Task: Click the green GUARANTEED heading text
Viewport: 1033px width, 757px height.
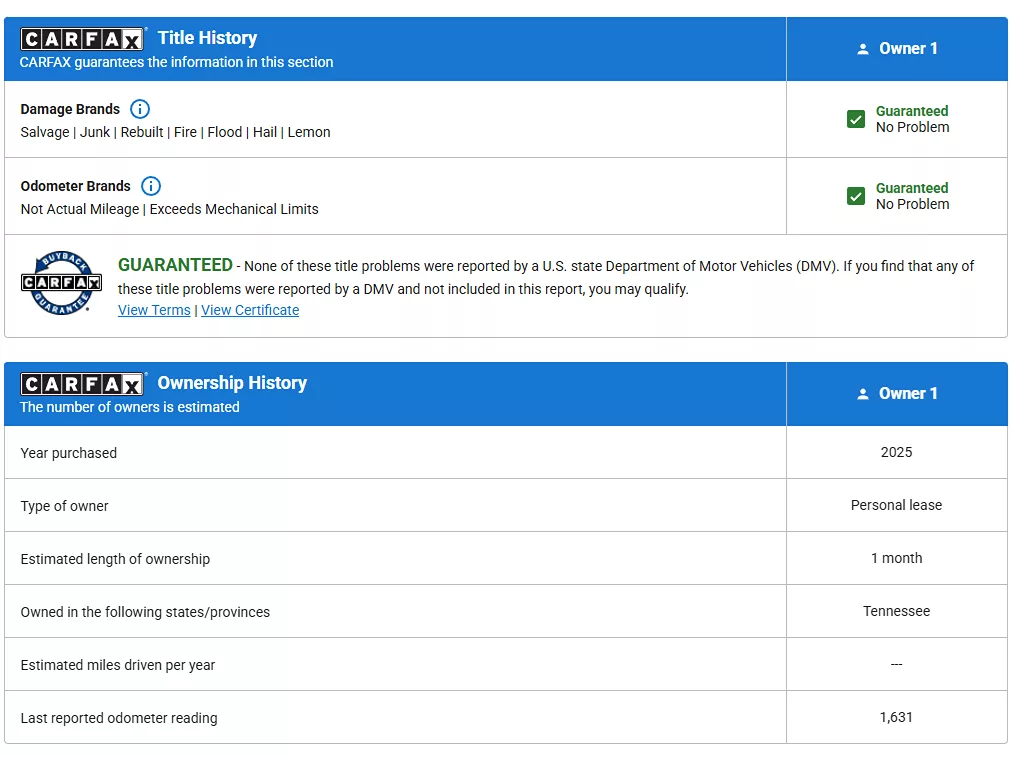Action: (175, 265)
